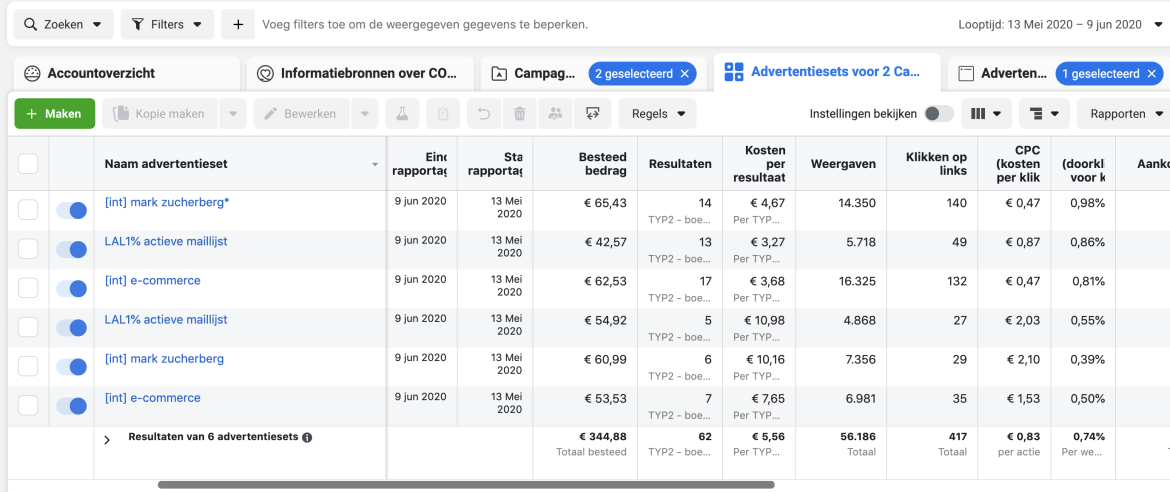The height and width of the screenshot is (492, 1170).
Task: Click the CPC value '€ 2,10'
Action: (1023, 359)
